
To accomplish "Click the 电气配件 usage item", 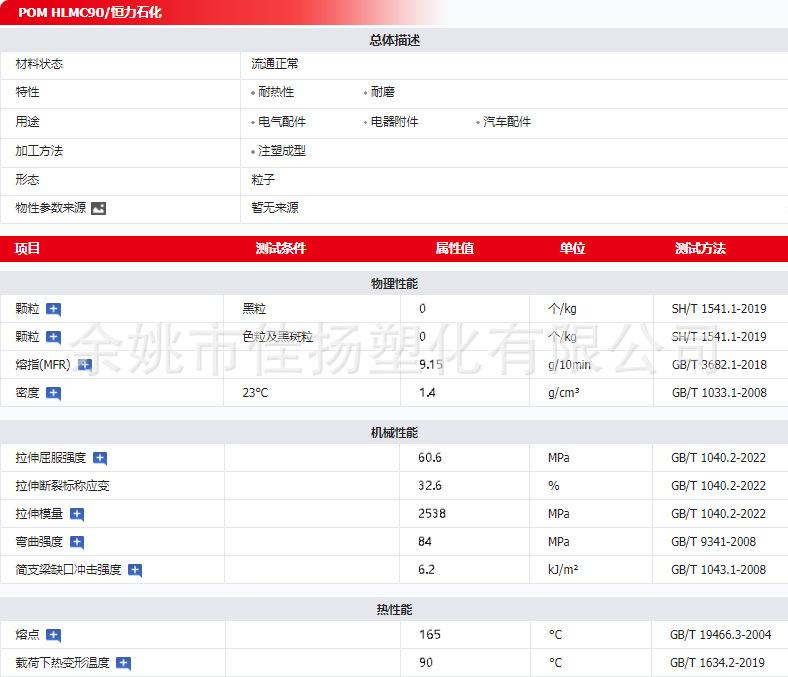I will (x=282, y=122).
